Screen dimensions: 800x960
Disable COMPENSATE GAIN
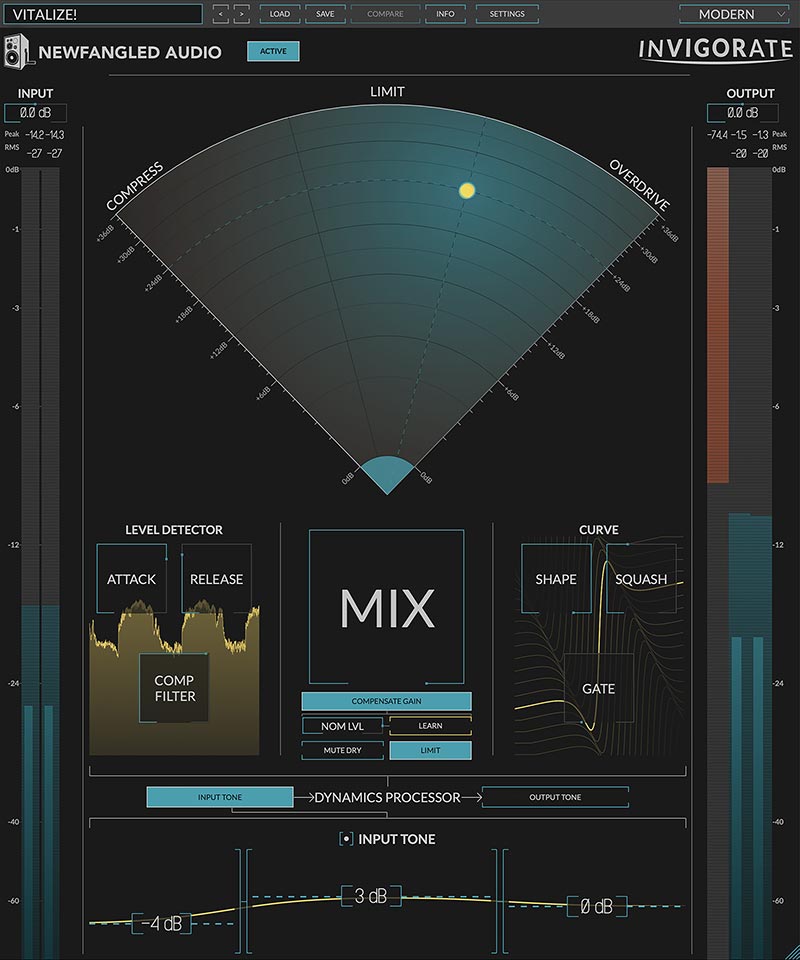pos(387,702)
